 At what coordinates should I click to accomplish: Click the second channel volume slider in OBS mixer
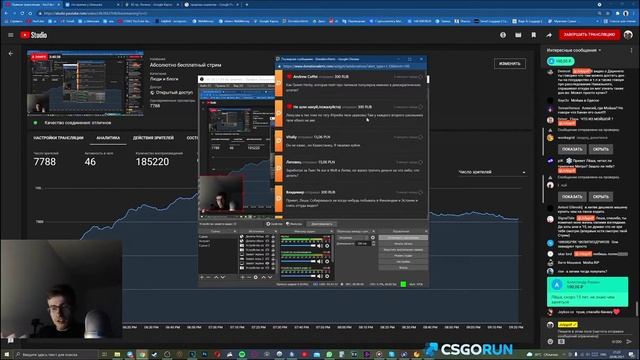298,261
